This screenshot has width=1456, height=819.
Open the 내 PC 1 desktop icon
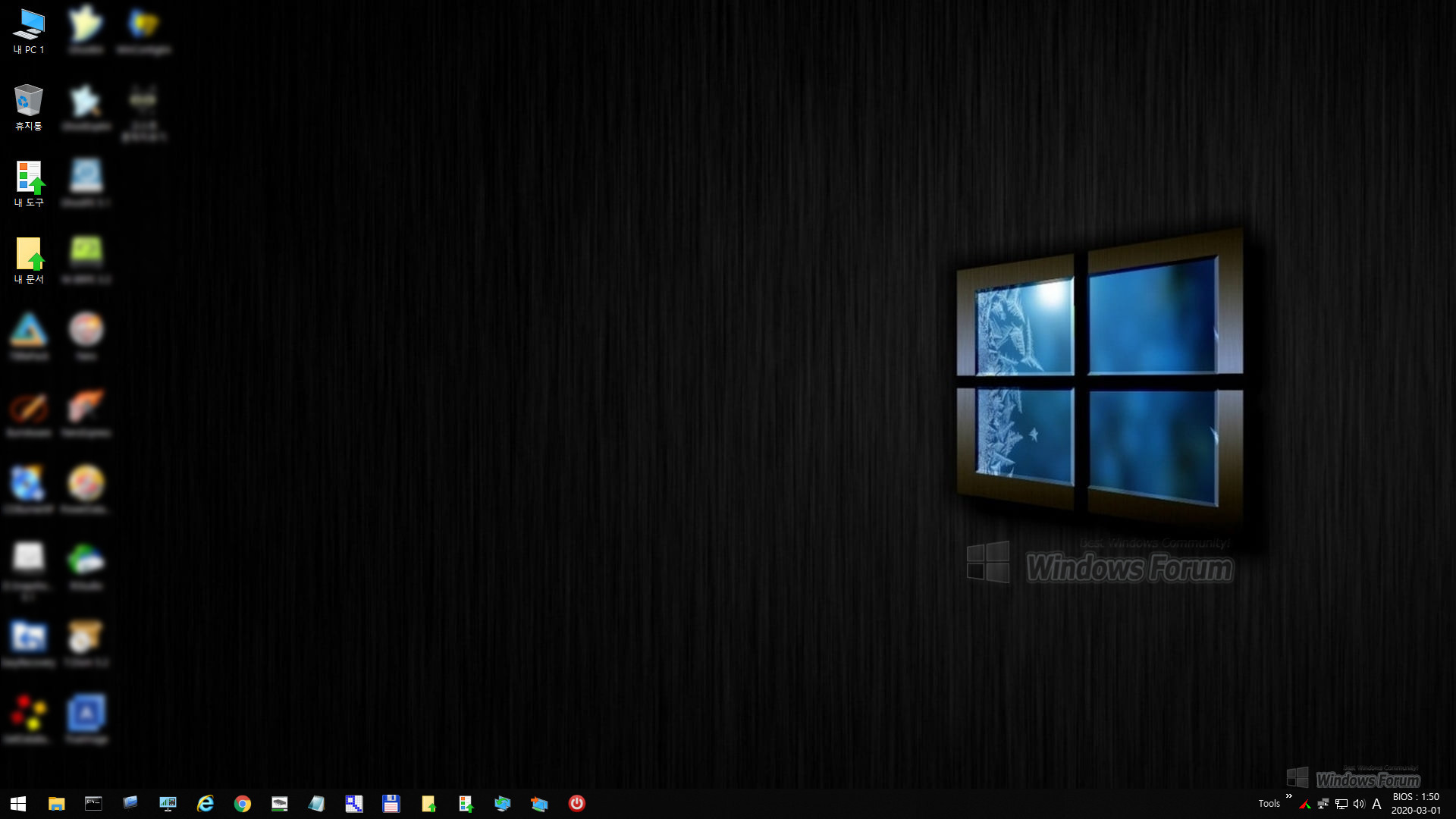tap(29, 31)
